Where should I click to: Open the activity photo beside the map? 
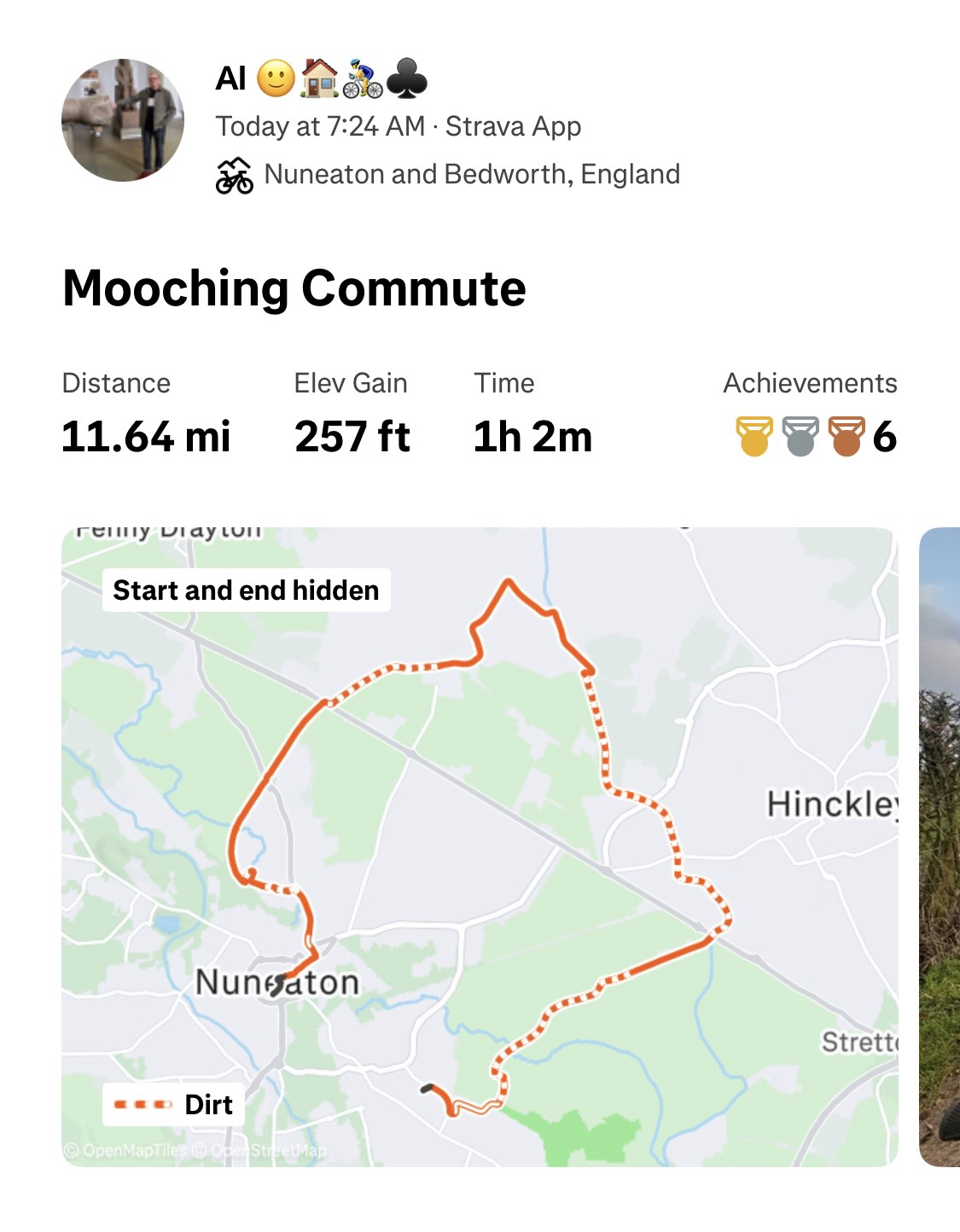coord(940,846)
